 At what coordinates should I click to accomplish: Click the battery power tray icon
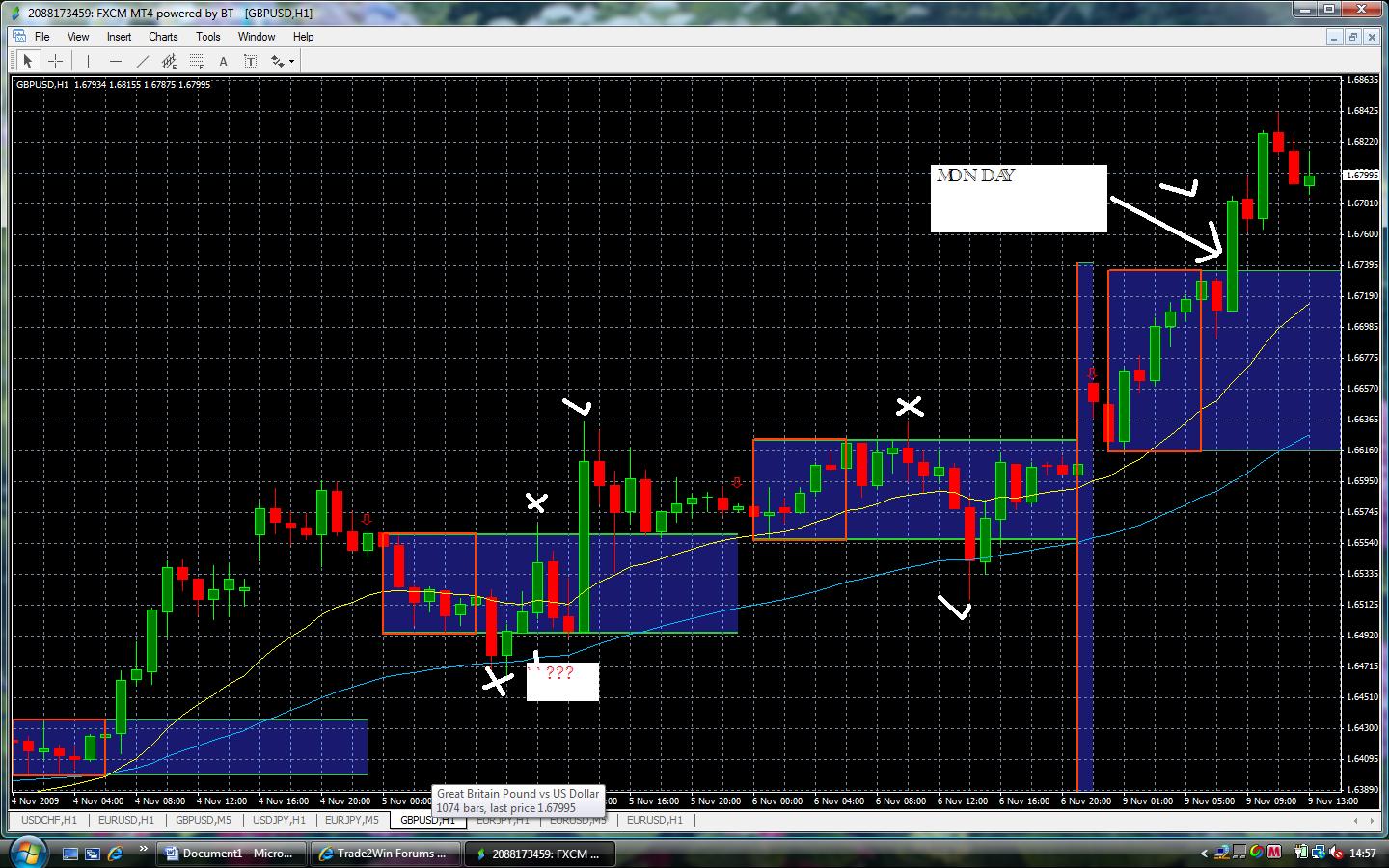pyautogui.click(x=1303, y=853)
